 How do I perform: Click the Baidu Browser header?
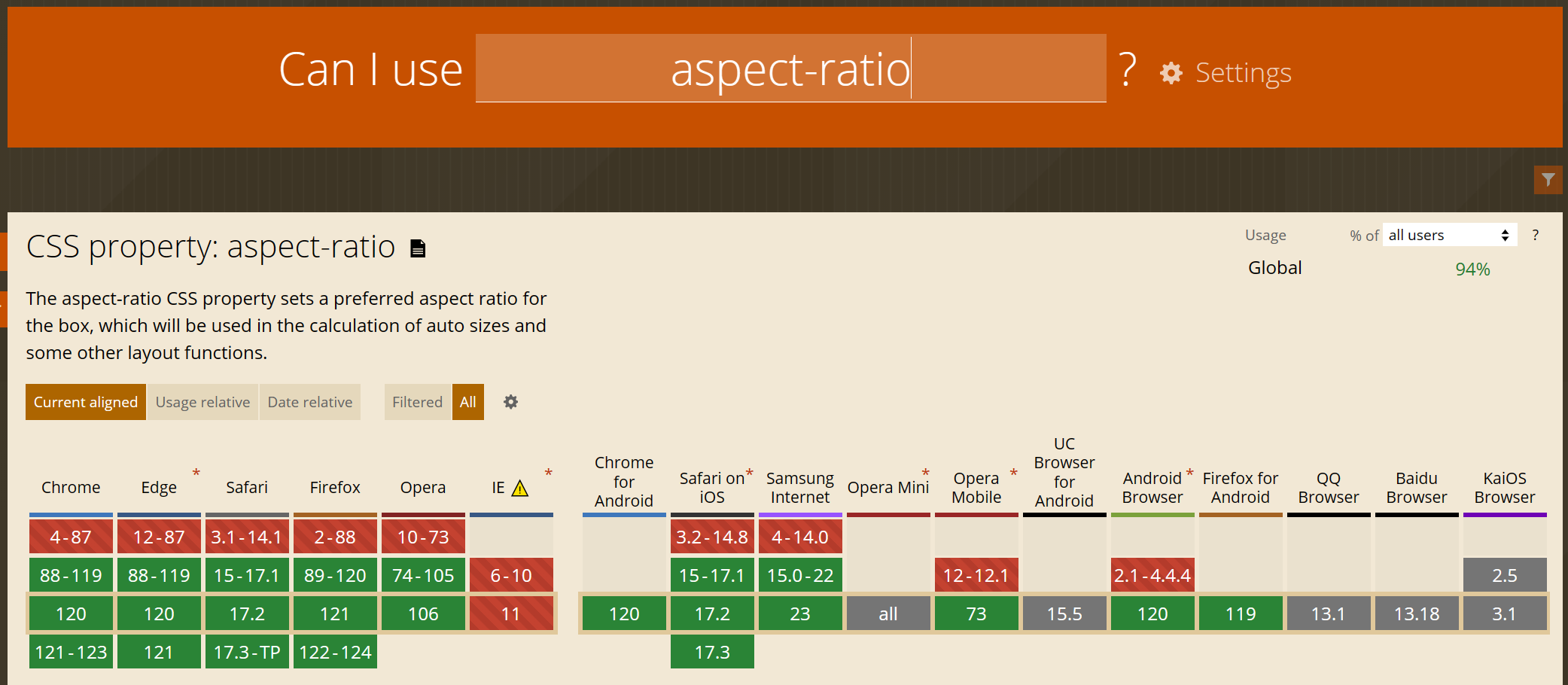click(x=1417, y=488)
